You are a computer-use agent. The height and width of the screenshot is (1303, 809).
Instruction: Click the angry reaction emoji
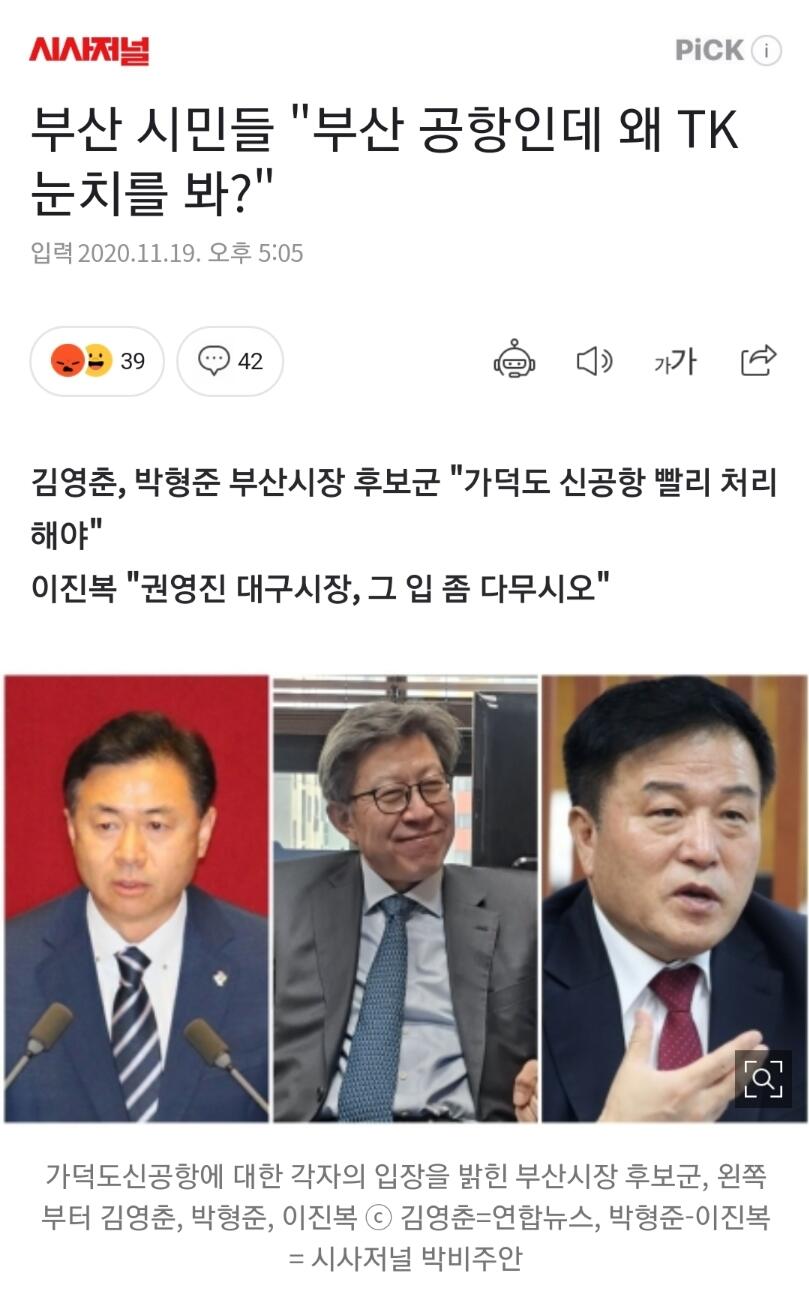(68, 361)
